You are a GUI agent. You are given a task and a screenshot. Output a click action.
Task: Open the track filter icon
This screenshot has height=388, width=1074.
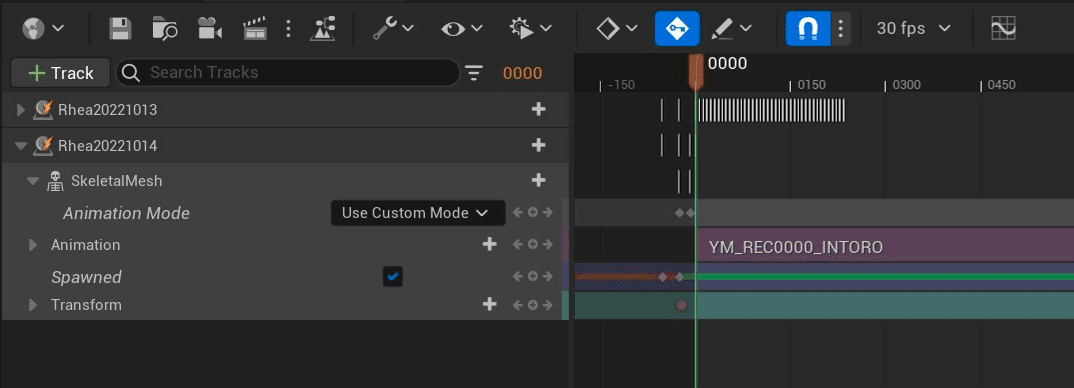pos(474,73)
